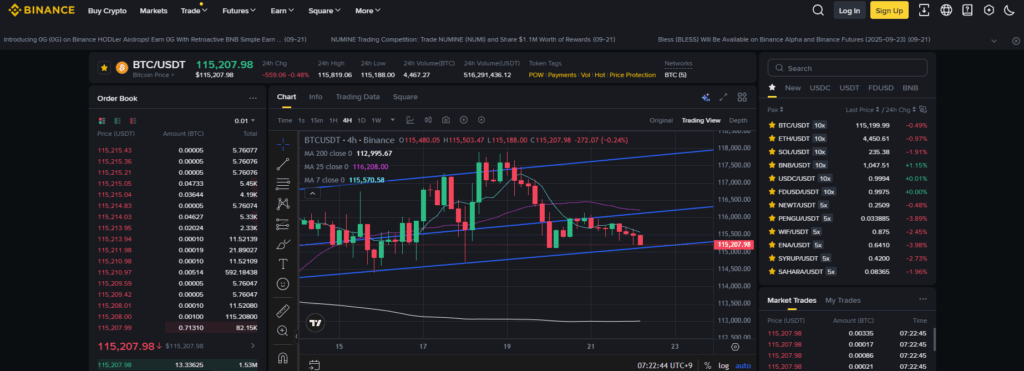This screenshot has width=1024, height=371.
Task: Click the TradingView logo on chart
Action: click(x=315, y=323)
